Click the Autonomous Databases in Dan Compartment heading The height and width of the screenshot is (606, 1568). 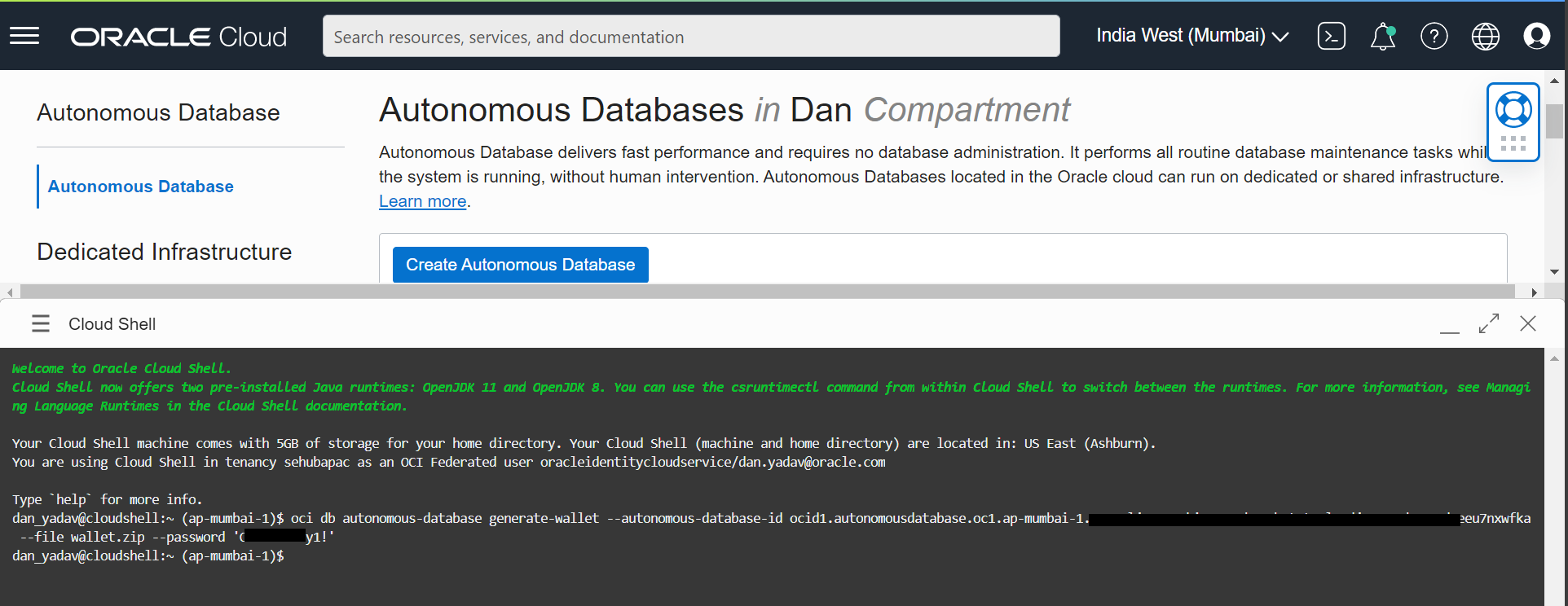724,110
